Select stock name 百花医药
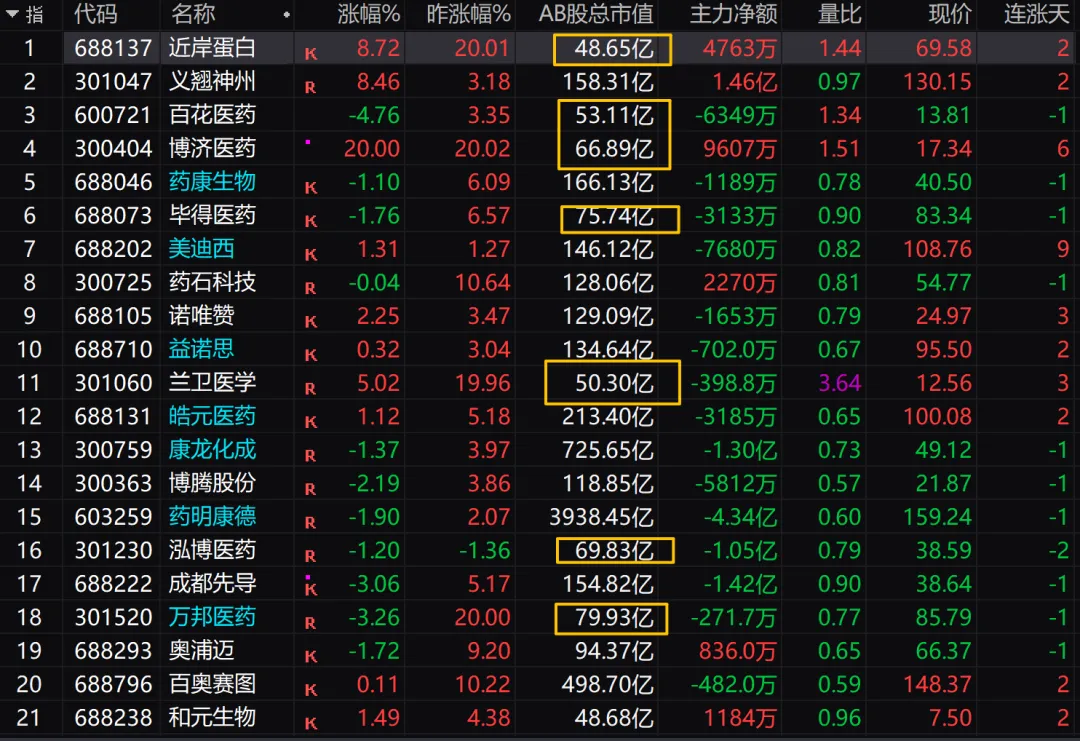This screenshot has height=741, width=1080. (212, 114)
